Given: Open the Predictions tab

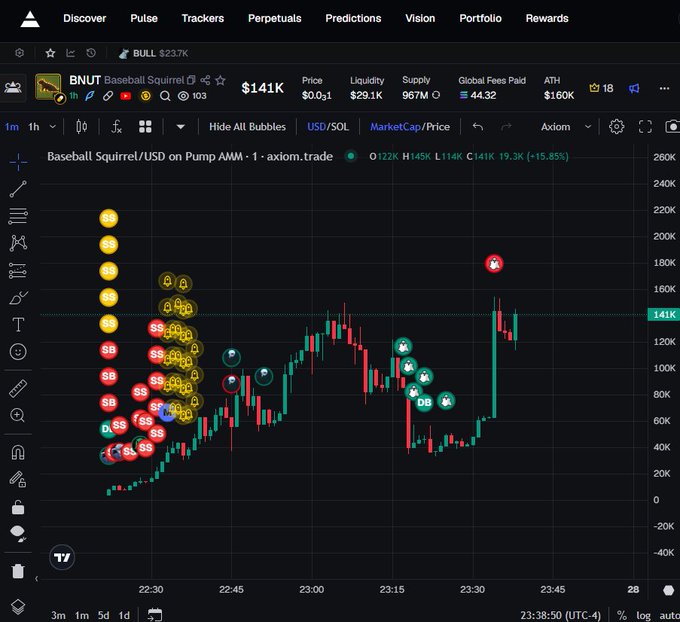Looking at the screenshot, I should click(353, 18).
